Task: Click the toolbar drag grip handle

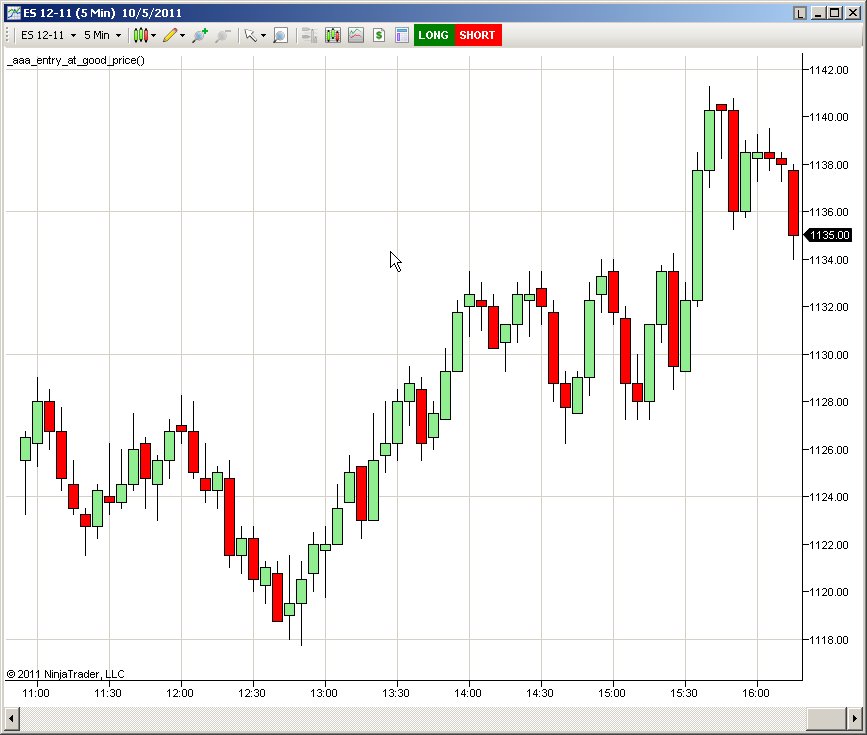Action: pyautogui.click(x=8, y=35)
